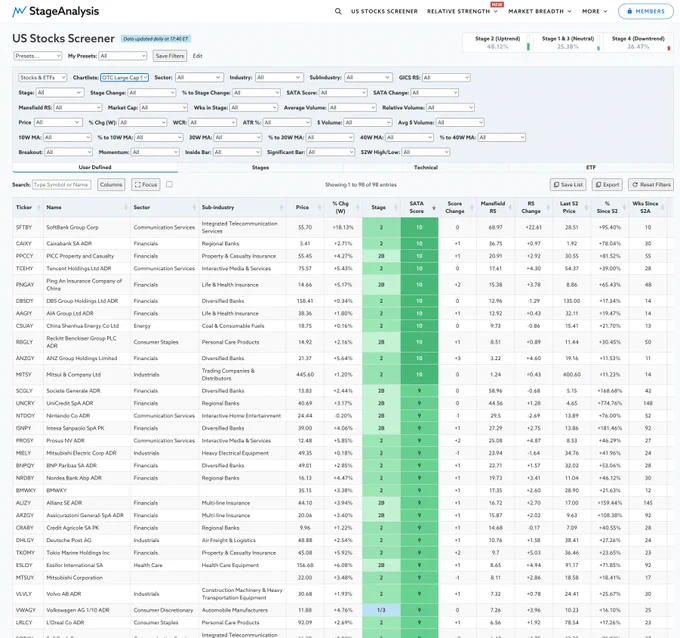Click the Edit presets link
This screenshot has height=638, width=680.
197,56
